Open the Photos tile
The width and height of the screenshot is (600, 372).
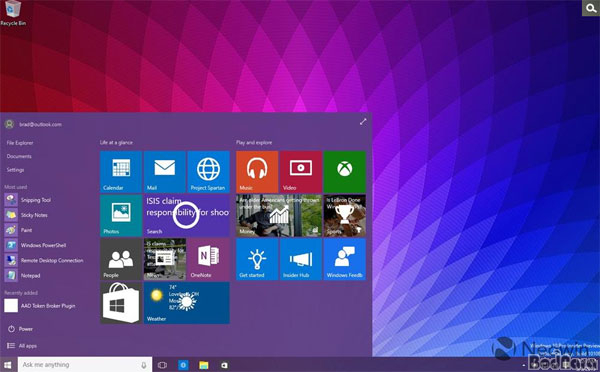[121, 215]
